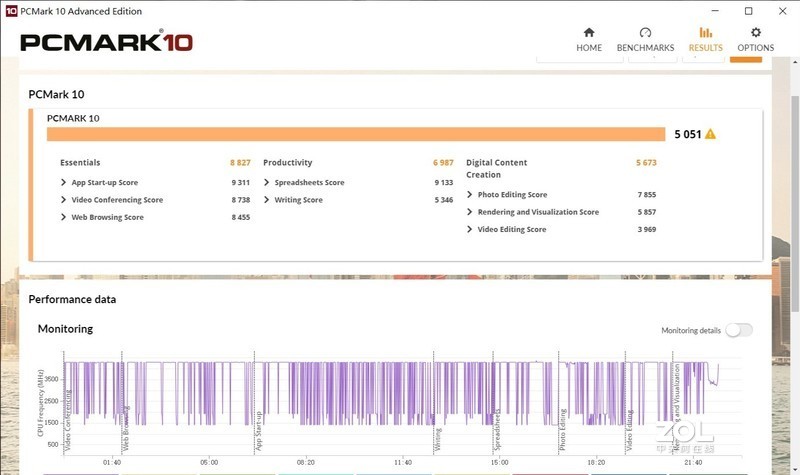800x475 pixels.
Task: Open the Benchmarks tab
Action: pyautogui.click(x=645, y=40)
